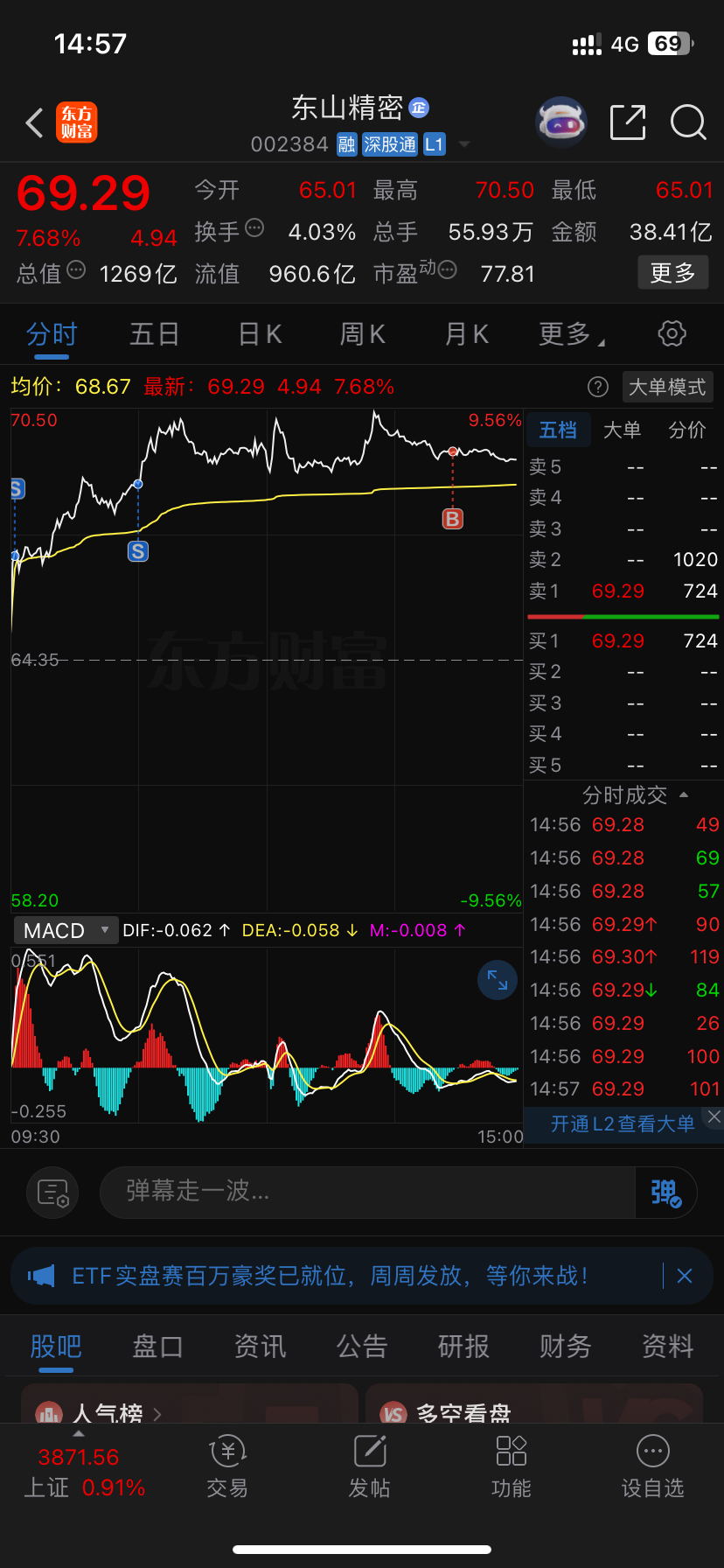Collapse the 分时成交 list header
The width and height of the screenshot is (724, 1568).
(x=636, y=795)
